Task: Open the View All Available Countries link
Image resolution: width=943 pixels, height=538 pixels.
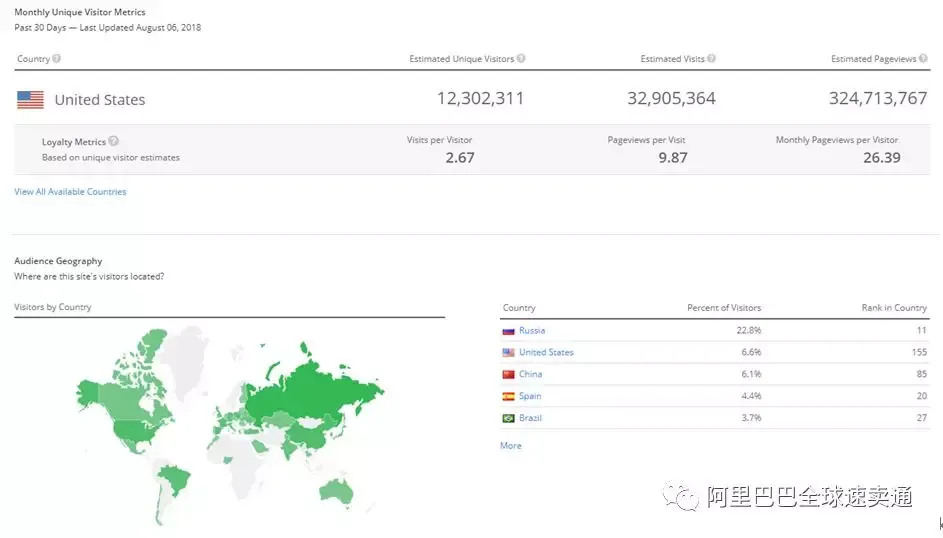Action: [x=70, y=192]
